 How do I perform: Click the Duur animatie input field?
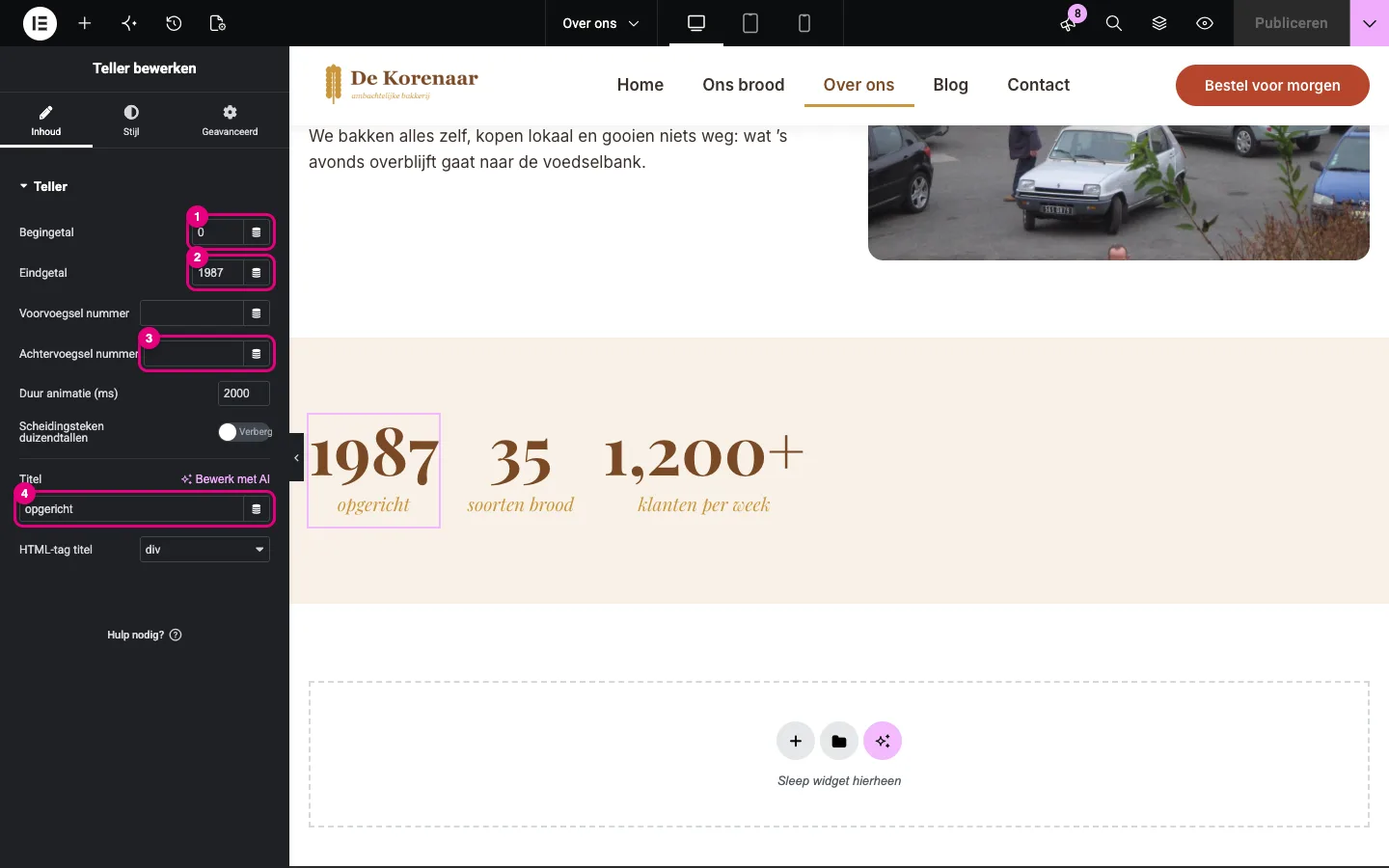244,393
